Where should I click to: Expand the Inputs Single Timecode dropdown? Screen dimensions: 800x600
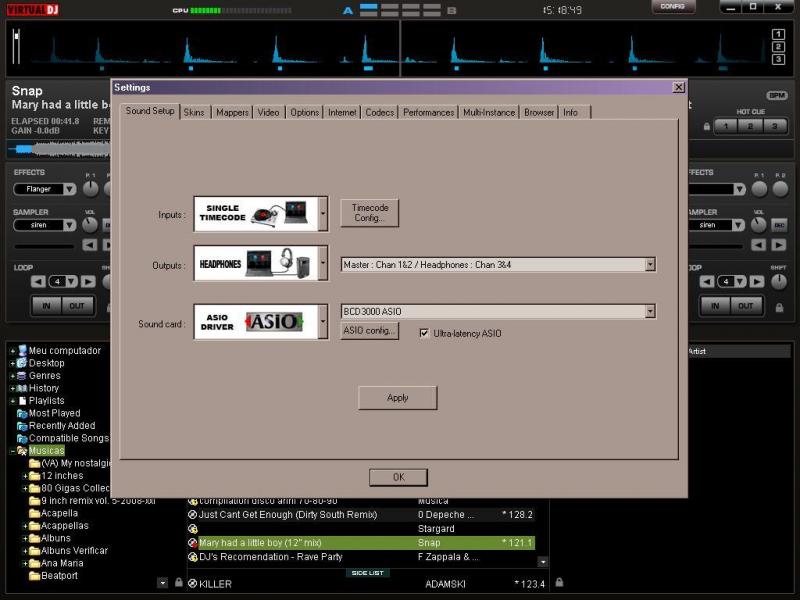323,213
